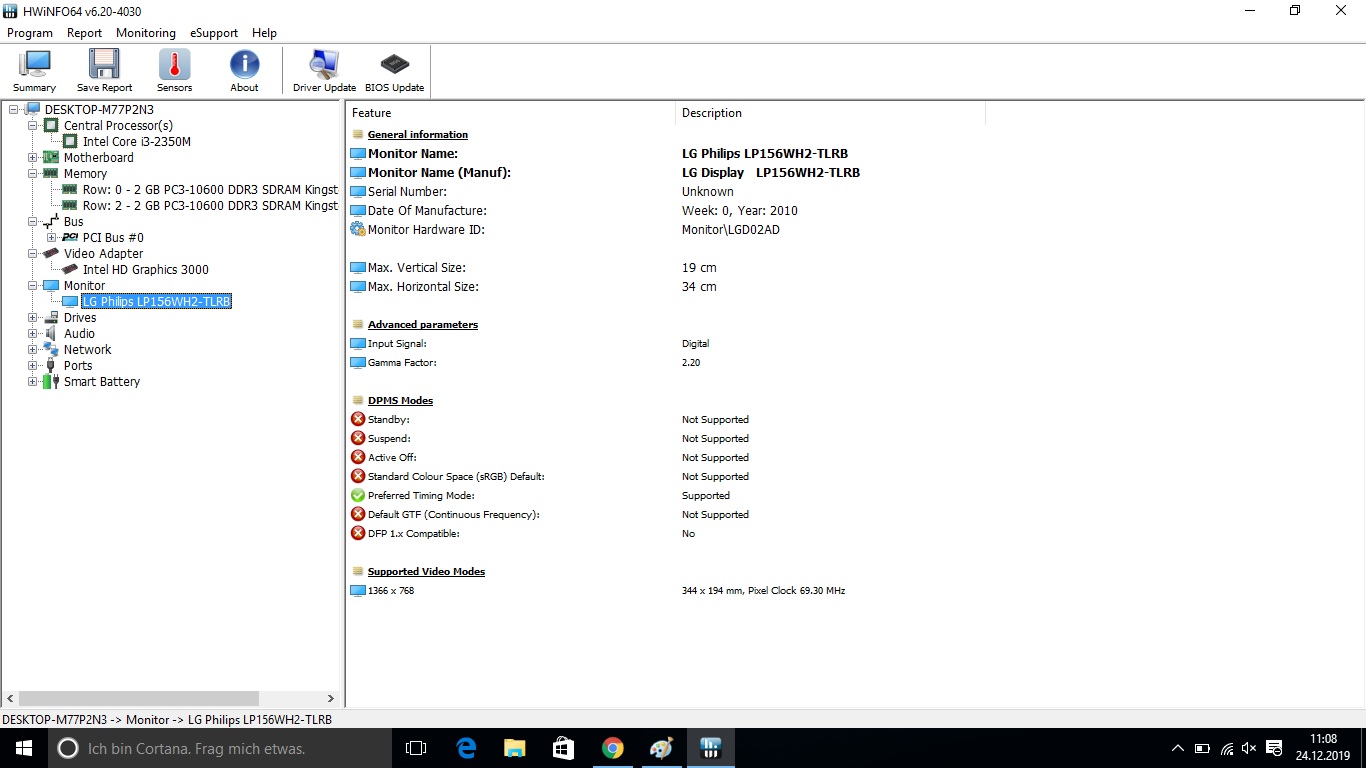The image size is (1366, 768).
Task: Open Task View on the taskbar
Action: point(416,748)
